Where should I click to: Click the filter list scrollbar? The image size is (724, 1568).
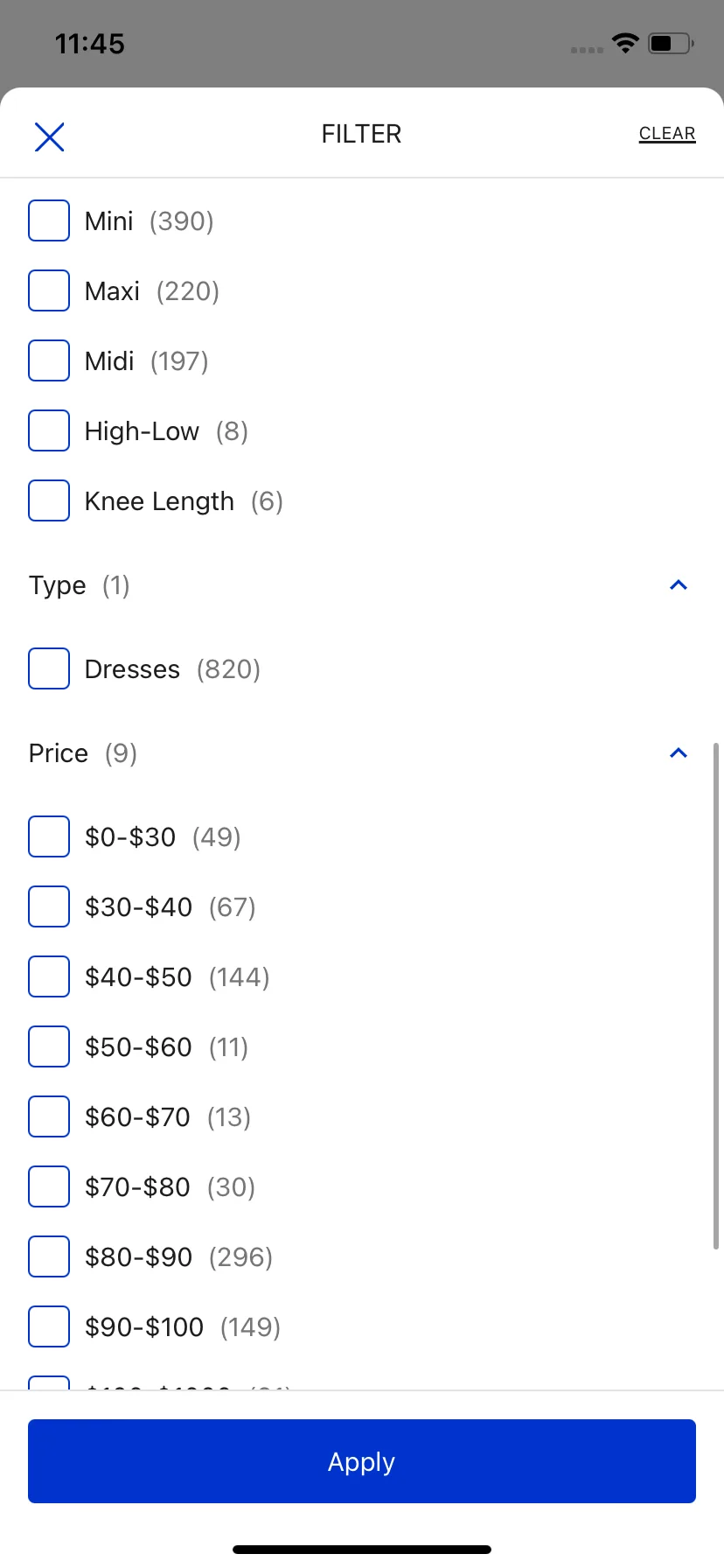coord(716,996)
